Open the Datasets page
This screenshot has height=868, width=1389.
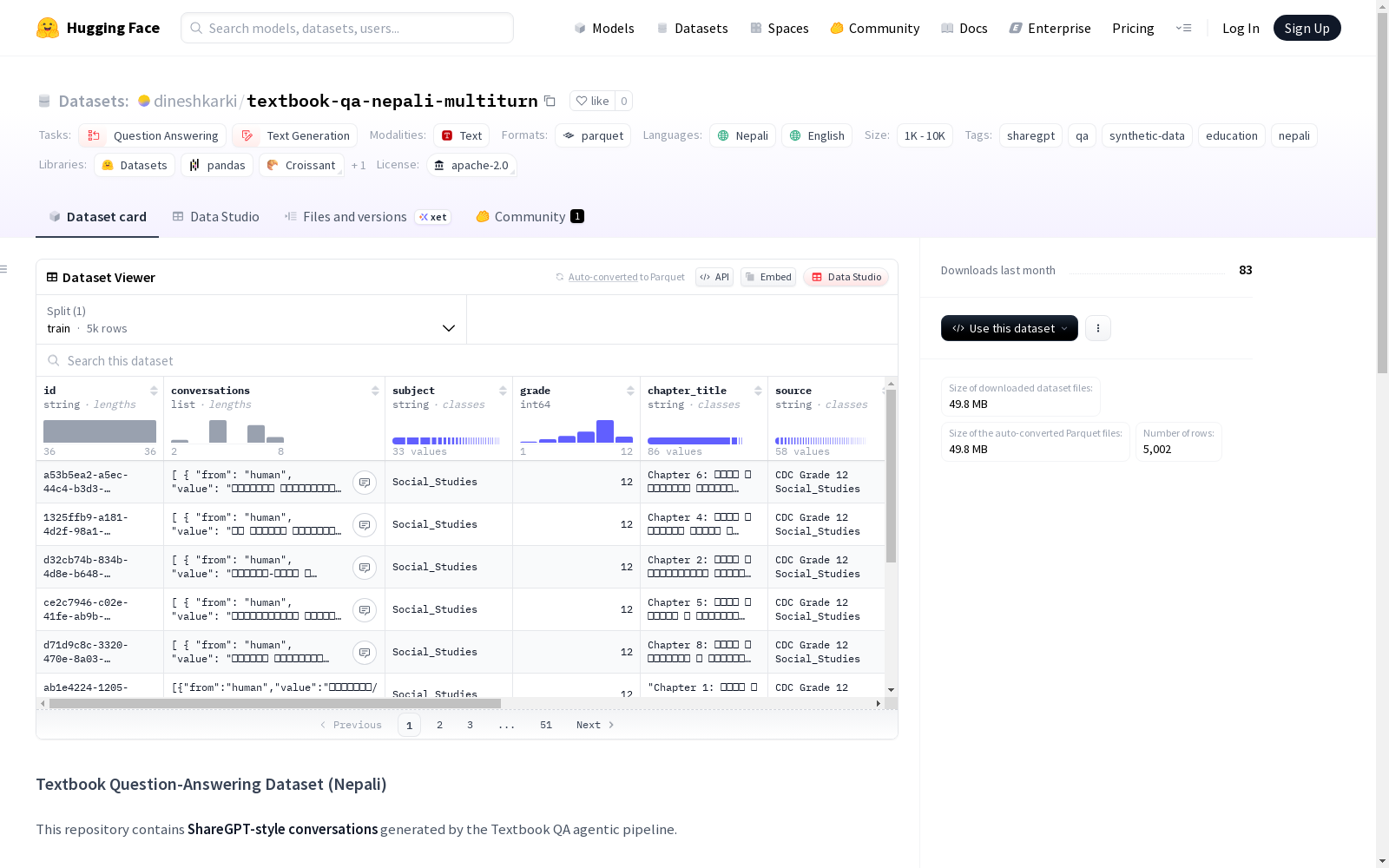pos(692,28)
